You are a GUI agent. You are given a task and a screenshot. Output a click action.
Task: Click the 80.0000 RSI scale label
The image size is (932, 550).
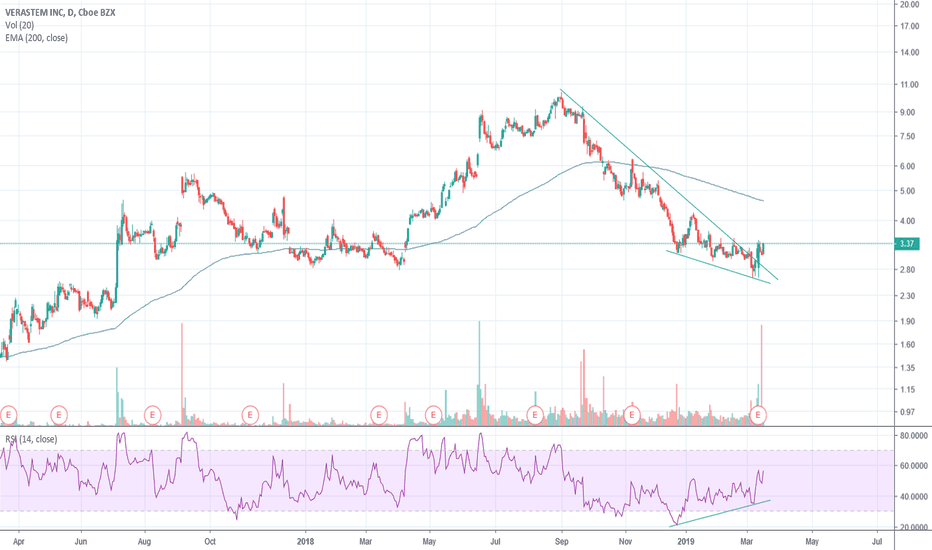[x=914, y=436]
